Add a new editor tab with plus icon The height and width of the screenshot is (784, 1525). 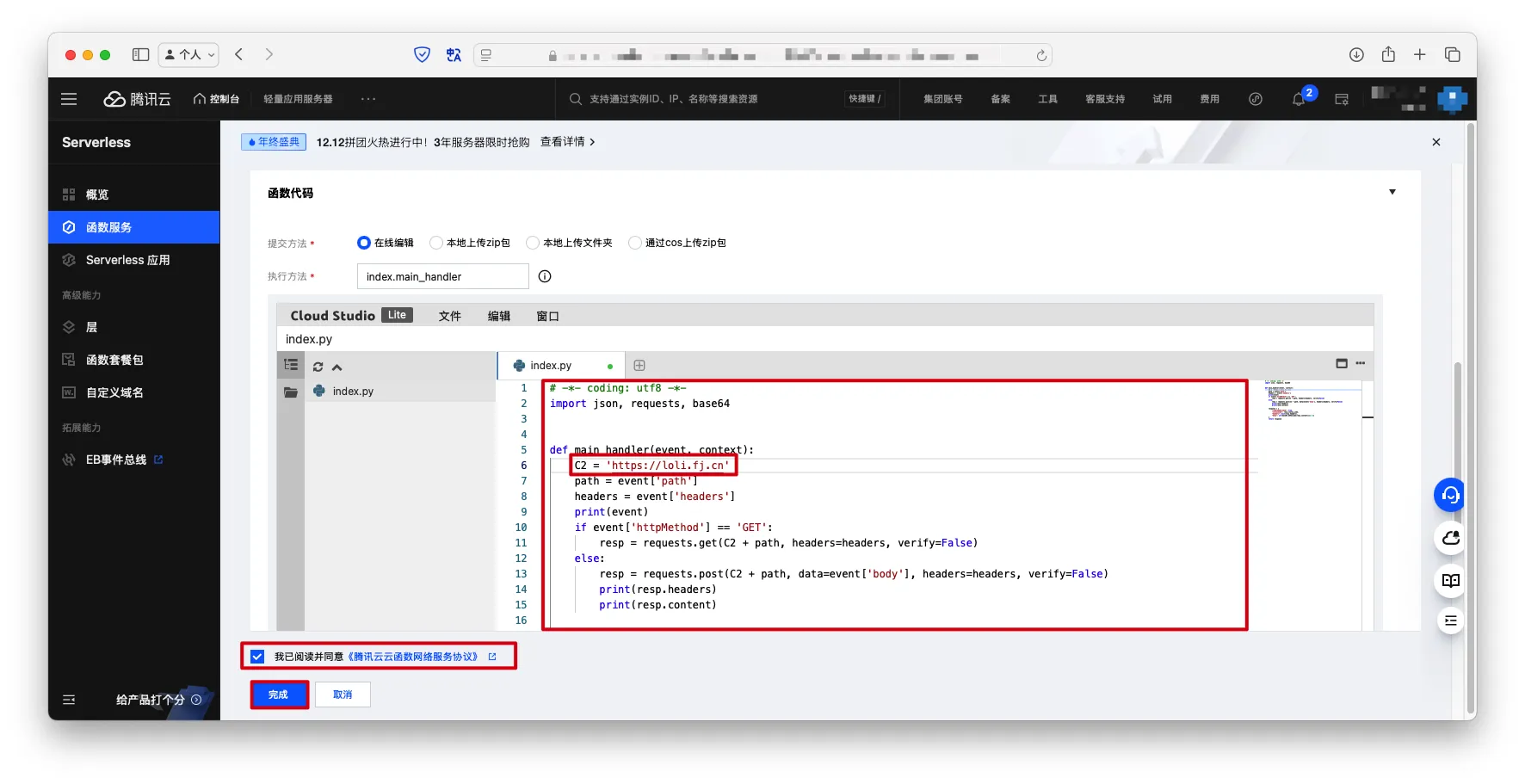click(639, 366)
